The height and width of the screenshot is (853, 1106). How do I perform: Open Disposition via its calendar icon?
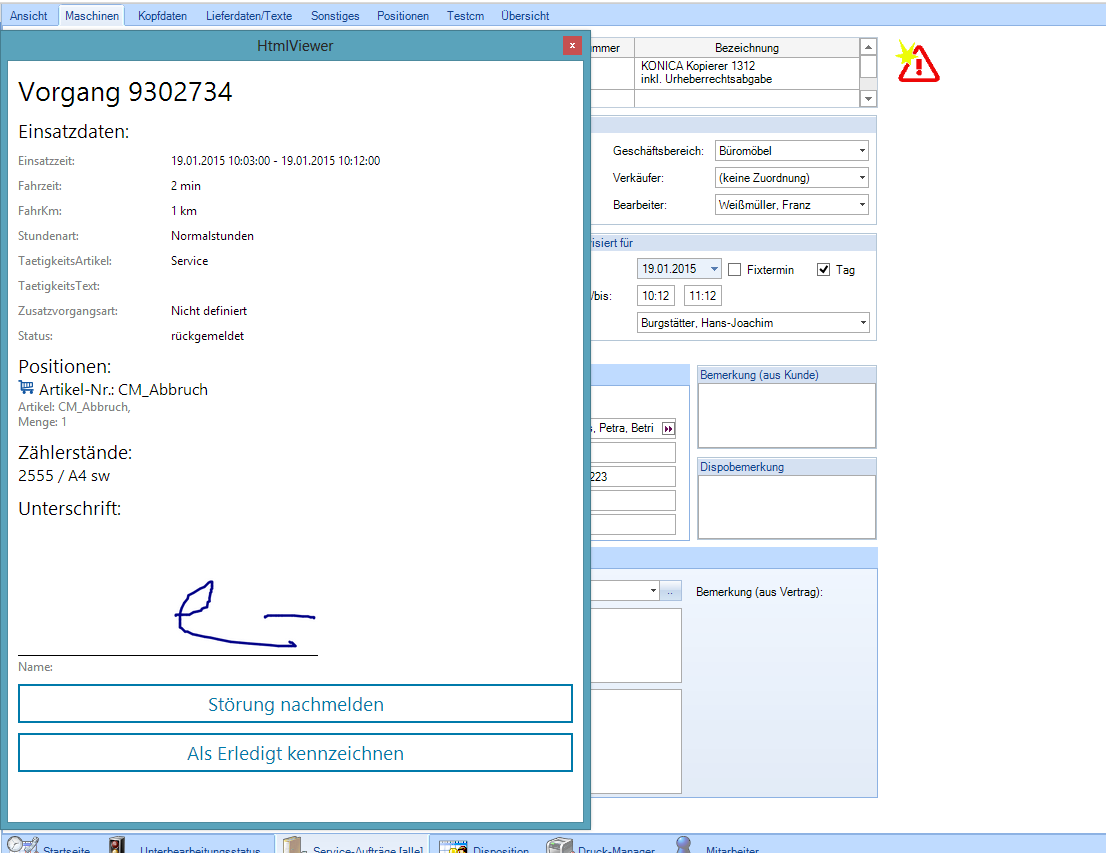click(x=453, y=846)
